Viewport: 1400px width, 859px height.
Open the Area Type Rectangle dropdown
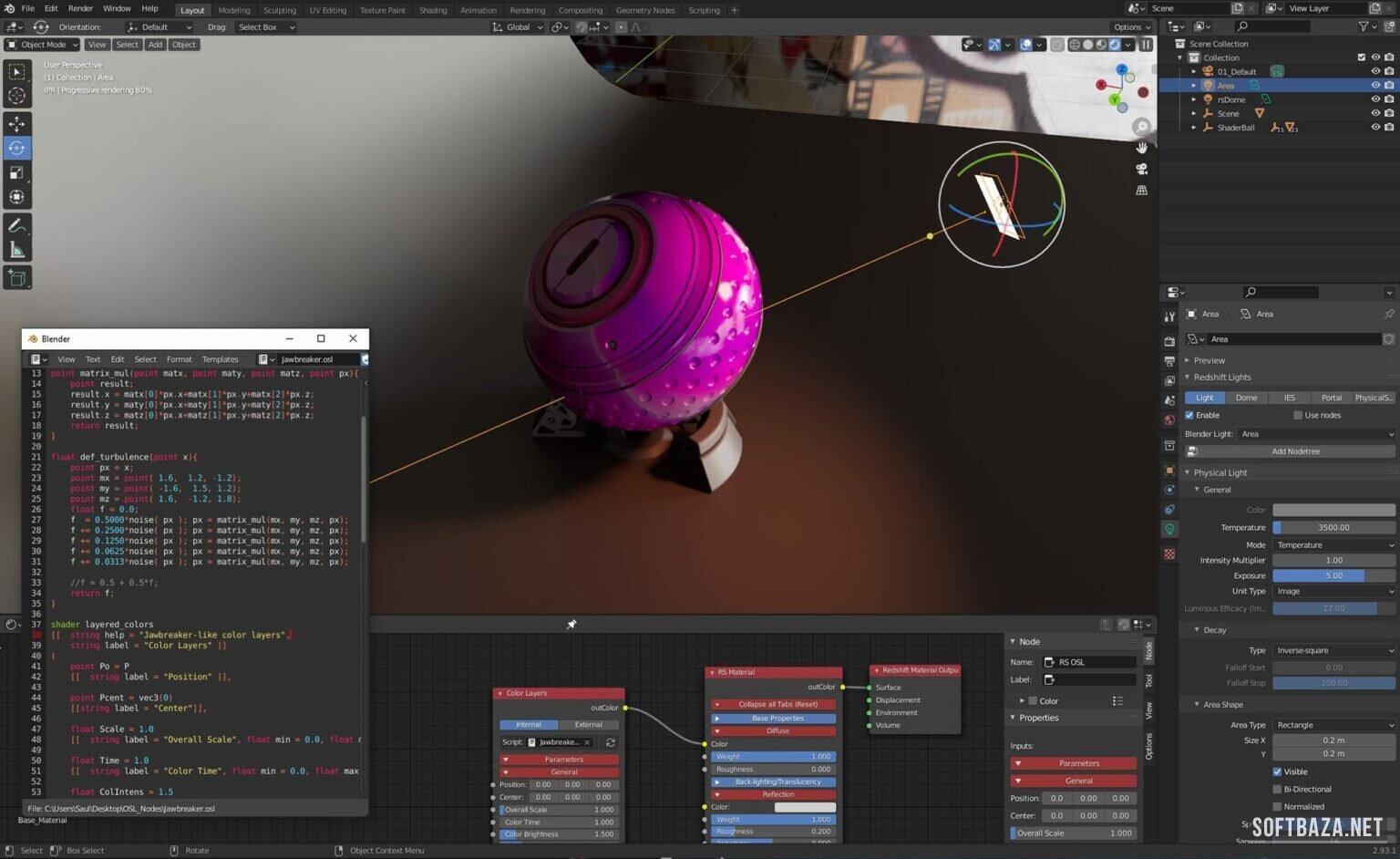pos(1333,725)
